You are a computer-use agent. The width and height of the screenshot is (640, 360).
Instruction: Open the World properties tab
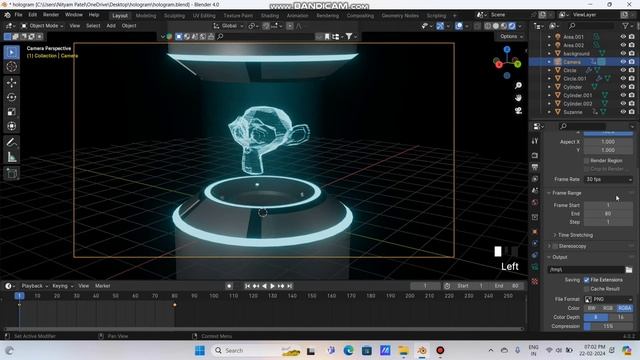pos(535,202)
